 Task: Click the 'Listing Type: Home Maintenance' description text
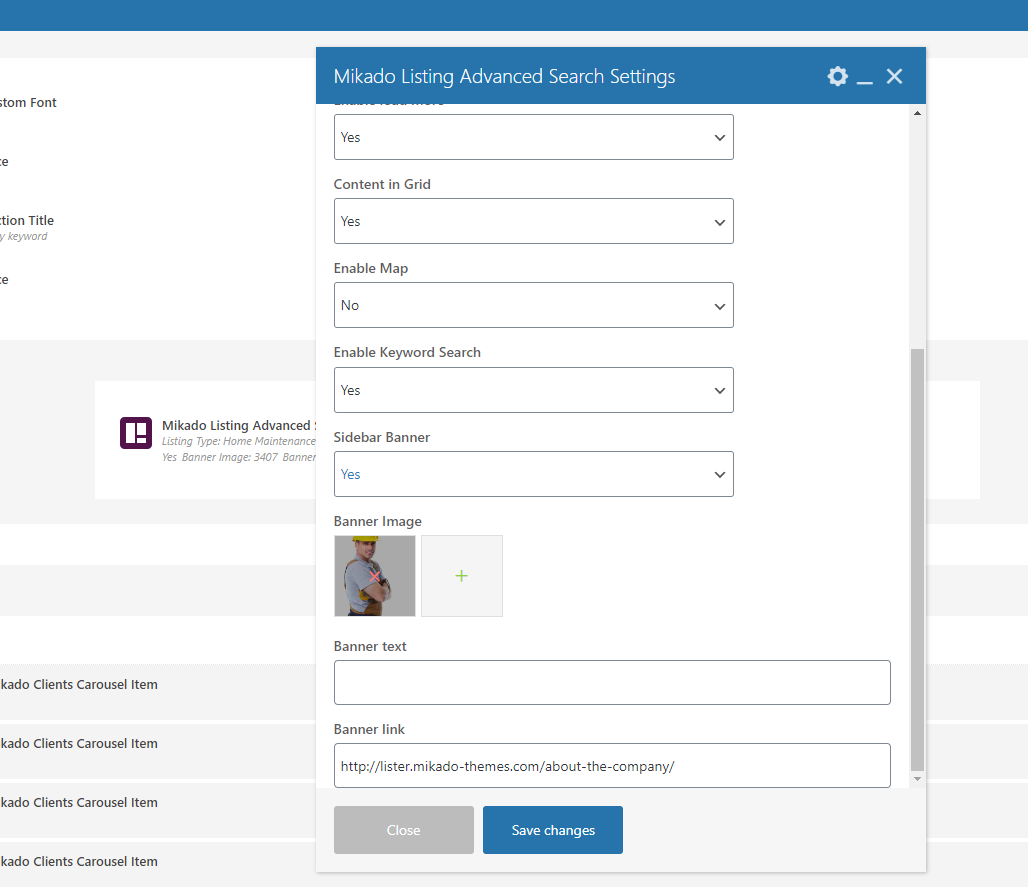tap(239, 441)
